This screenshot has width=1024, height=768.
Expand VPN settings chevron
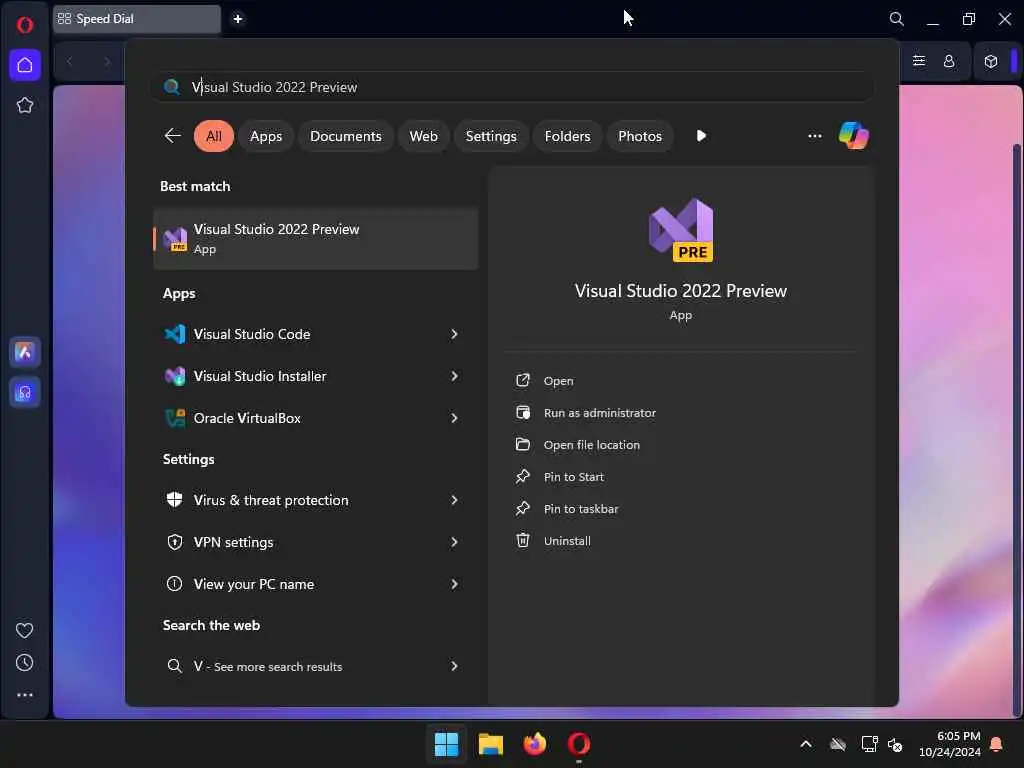pyautogui.click(x=455, y=542)
